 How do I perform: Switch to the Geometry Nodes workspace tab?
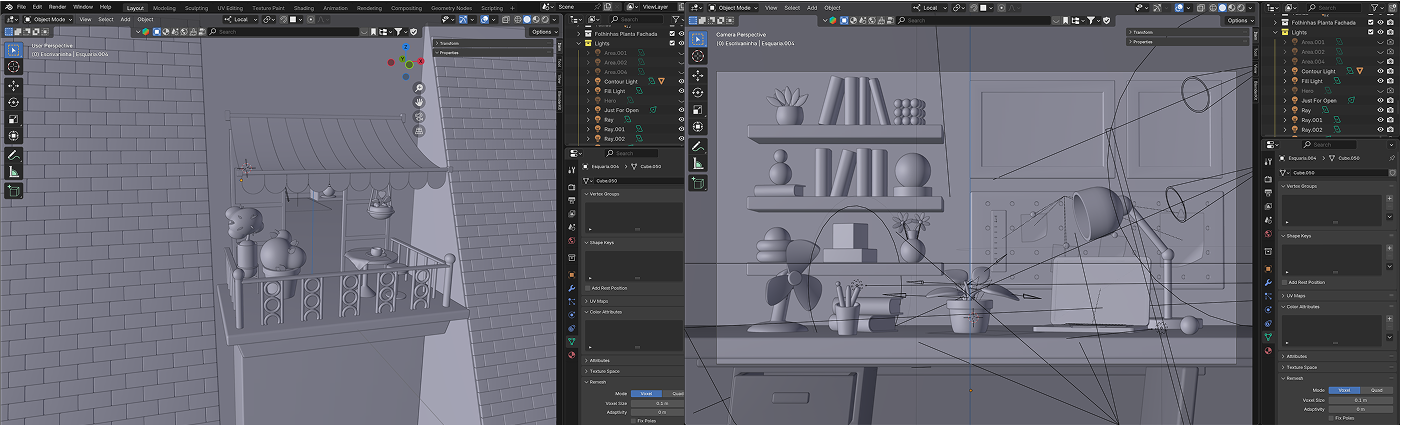click(x=454, y=7)
